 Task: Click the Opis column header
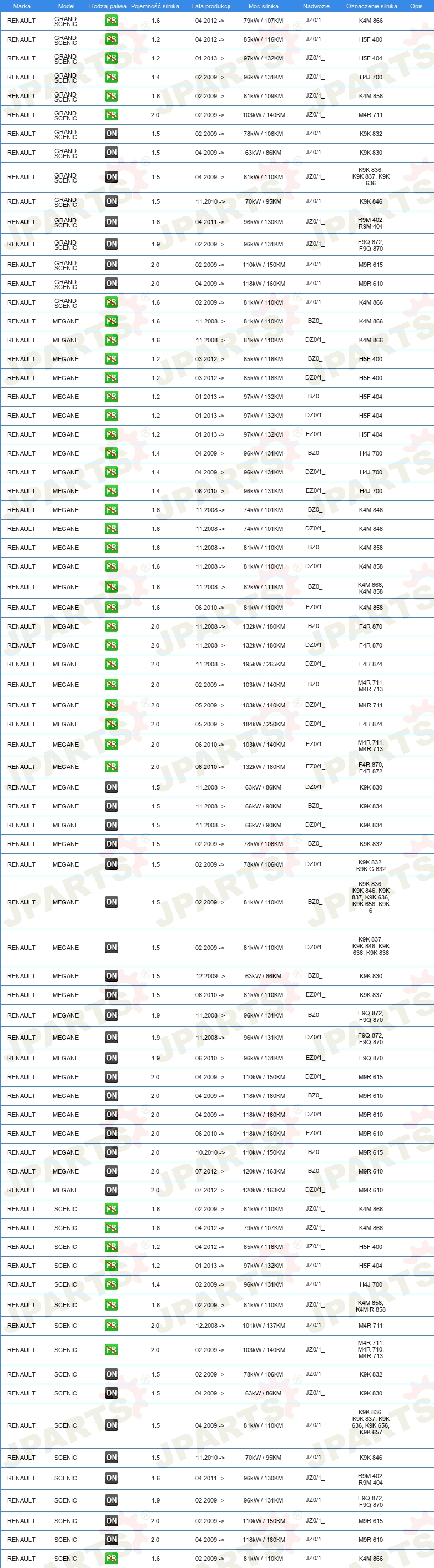point(416,6)
